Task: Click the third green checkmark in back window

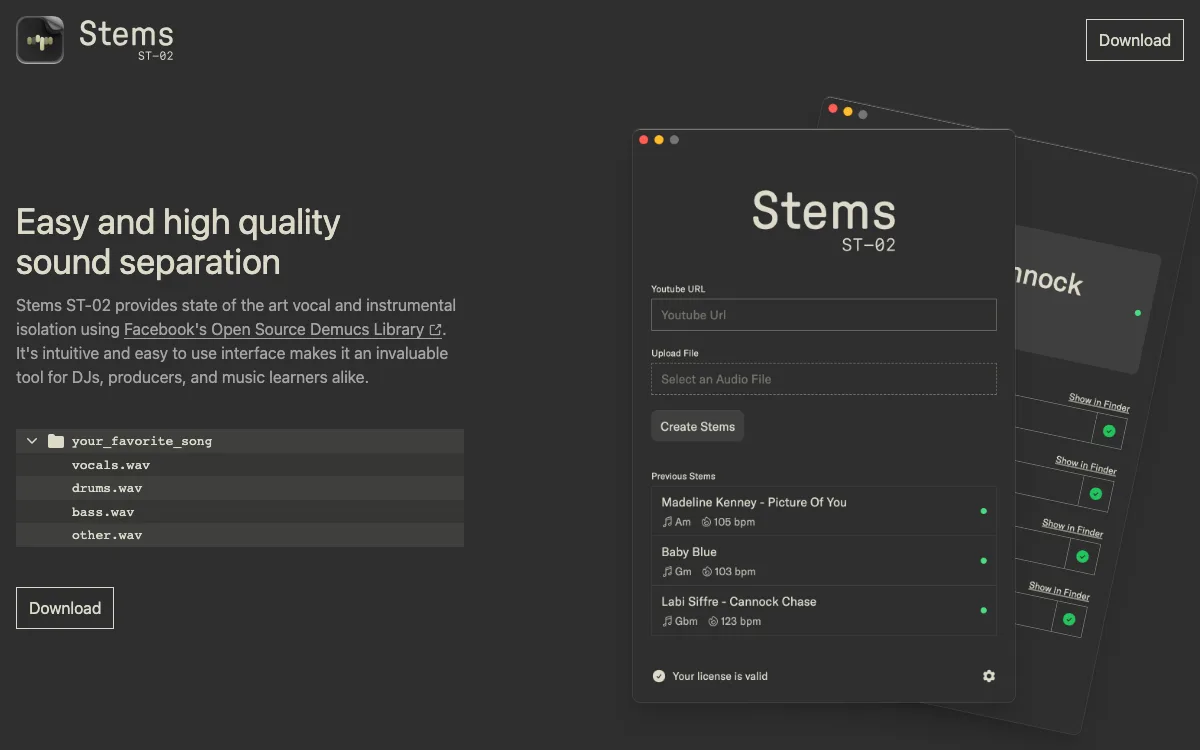Action: [x=1082, y=557]
